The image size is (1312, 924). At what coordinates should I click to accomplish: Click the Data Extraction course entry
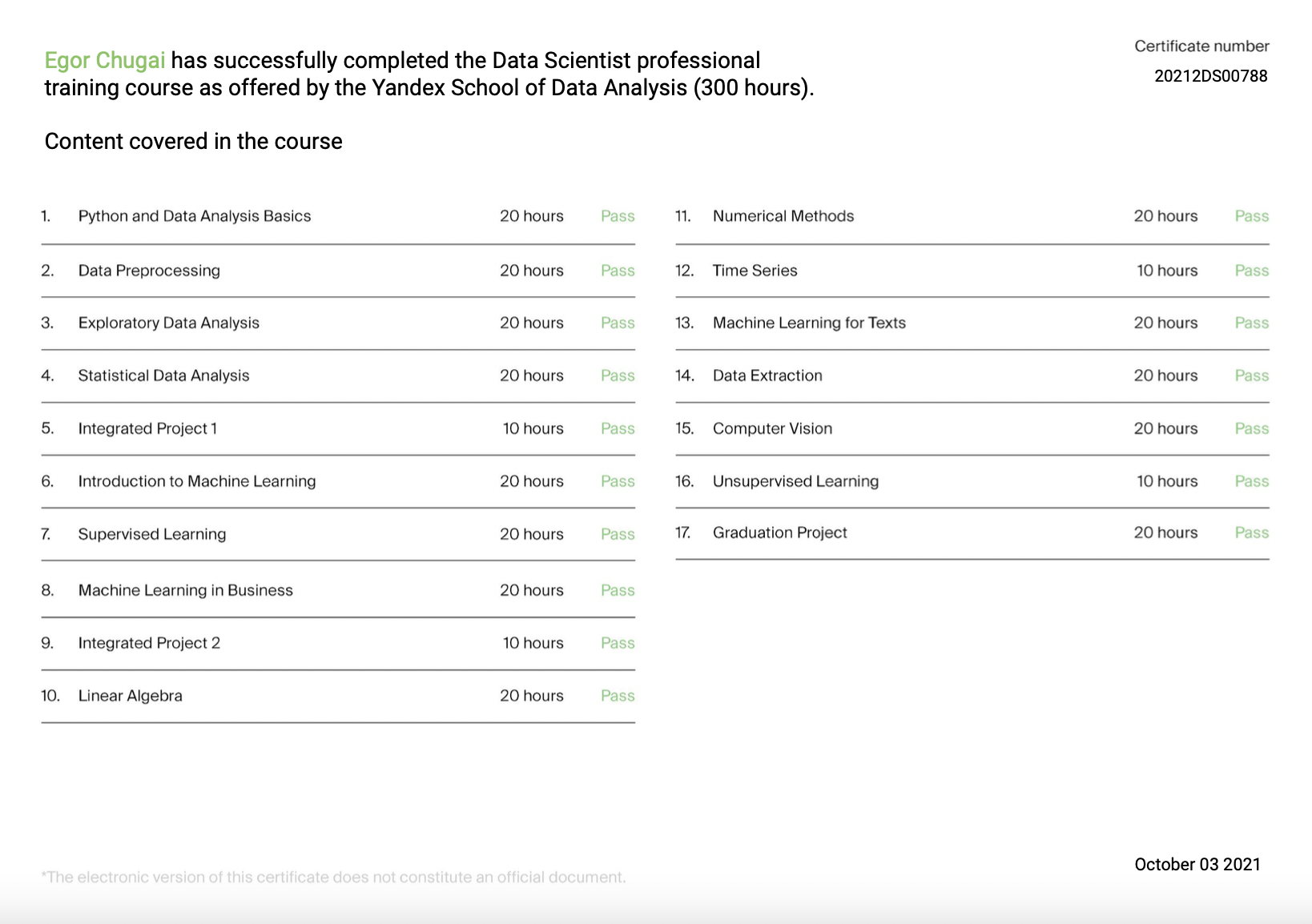767,376
